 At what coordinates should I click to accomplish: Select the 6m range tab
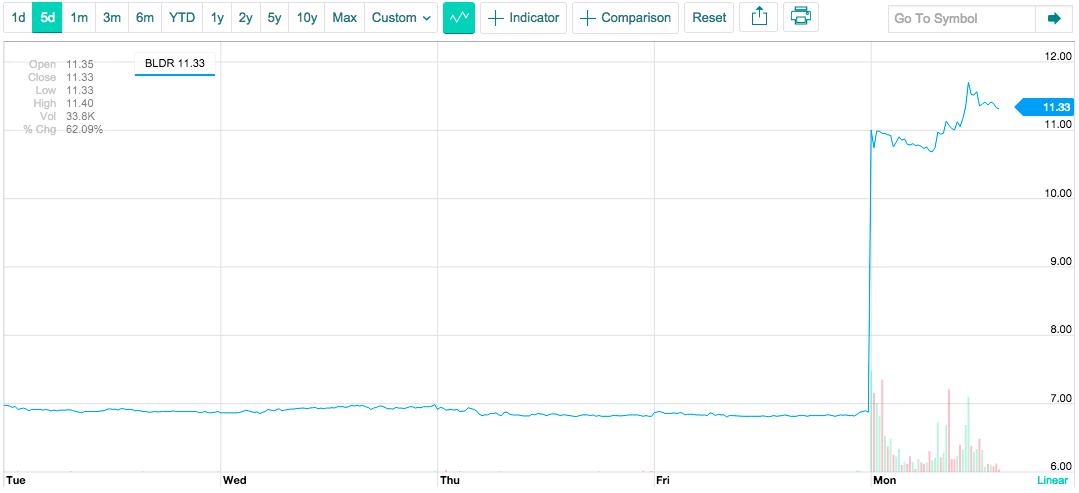(x=145, y=18)
